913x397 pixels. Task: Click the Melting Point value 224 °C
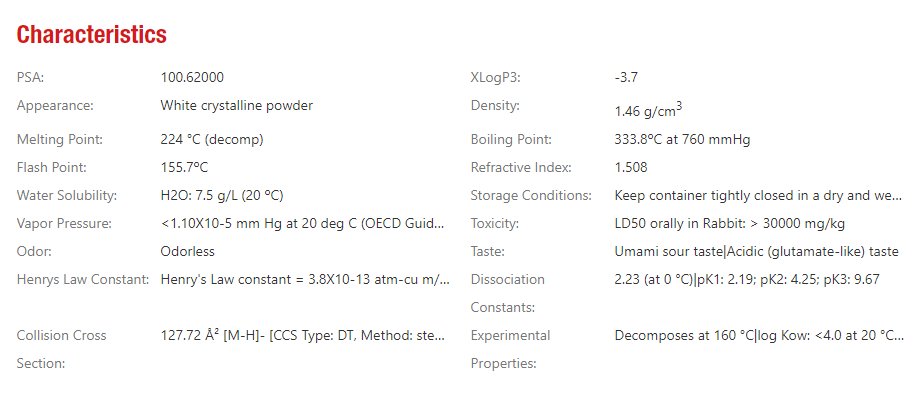[212, 140]
